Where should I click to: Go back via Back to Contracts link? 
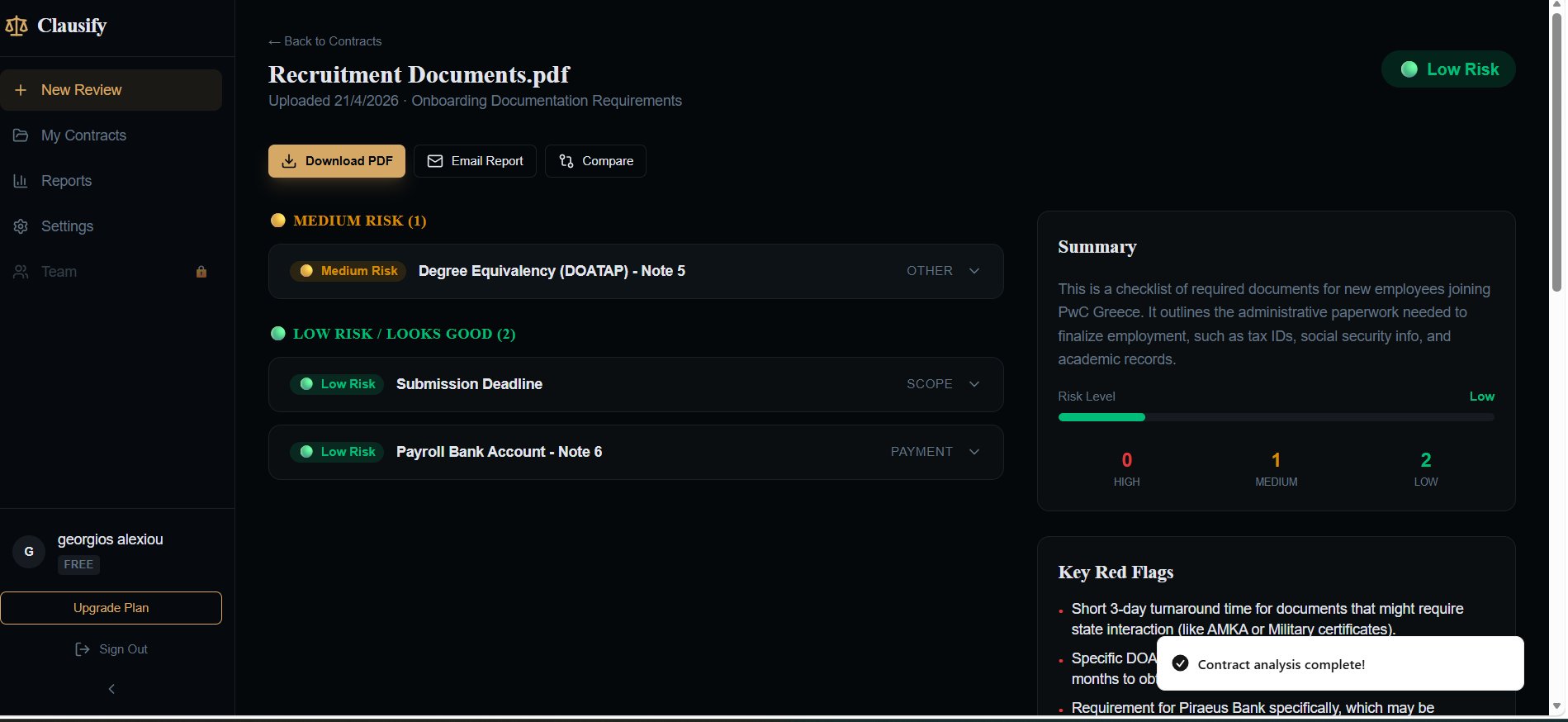[x=325, y=41]
